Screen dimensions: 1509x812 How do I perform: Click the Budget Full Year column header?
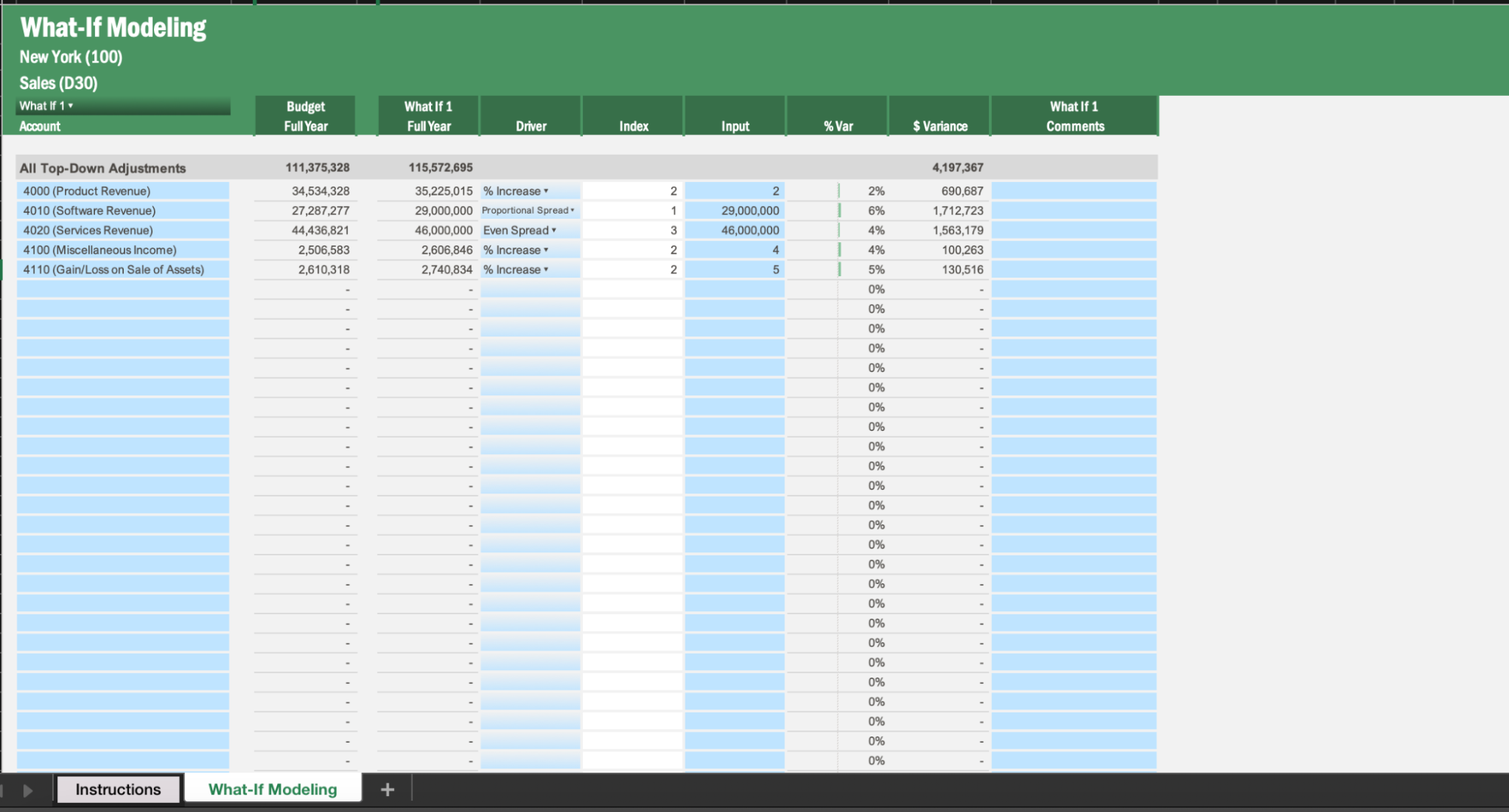click(x=306, y=116)
